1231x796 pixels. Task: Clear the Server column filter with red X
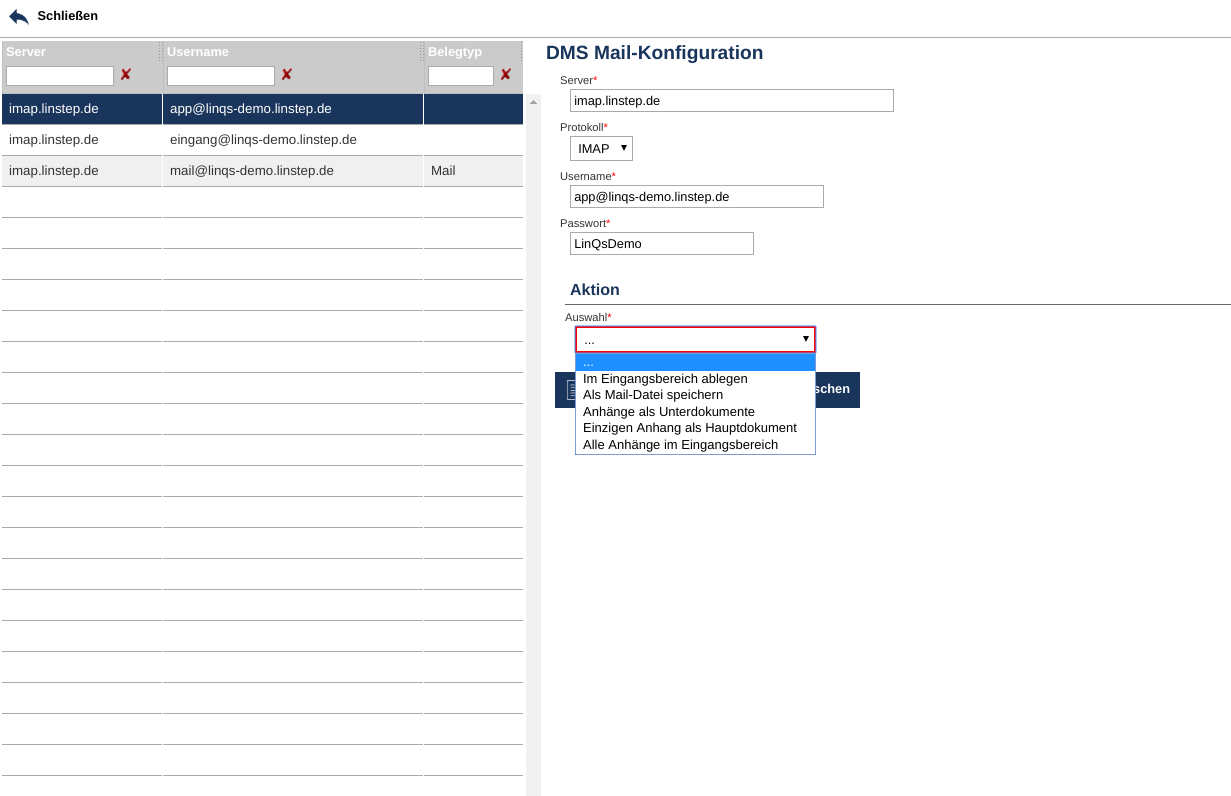pyautogui.click(x=125, y=75)
